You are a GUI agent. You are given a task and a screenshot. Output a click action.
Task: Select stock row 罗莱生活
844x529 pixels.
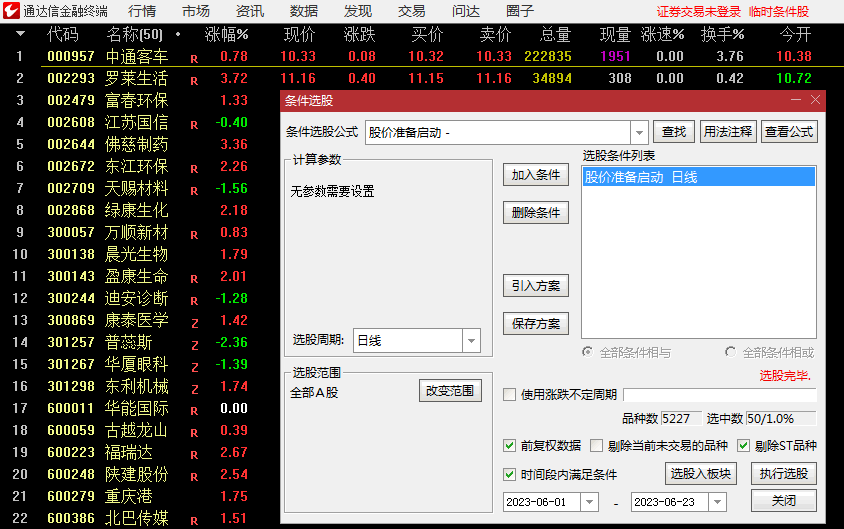[136, 79]
